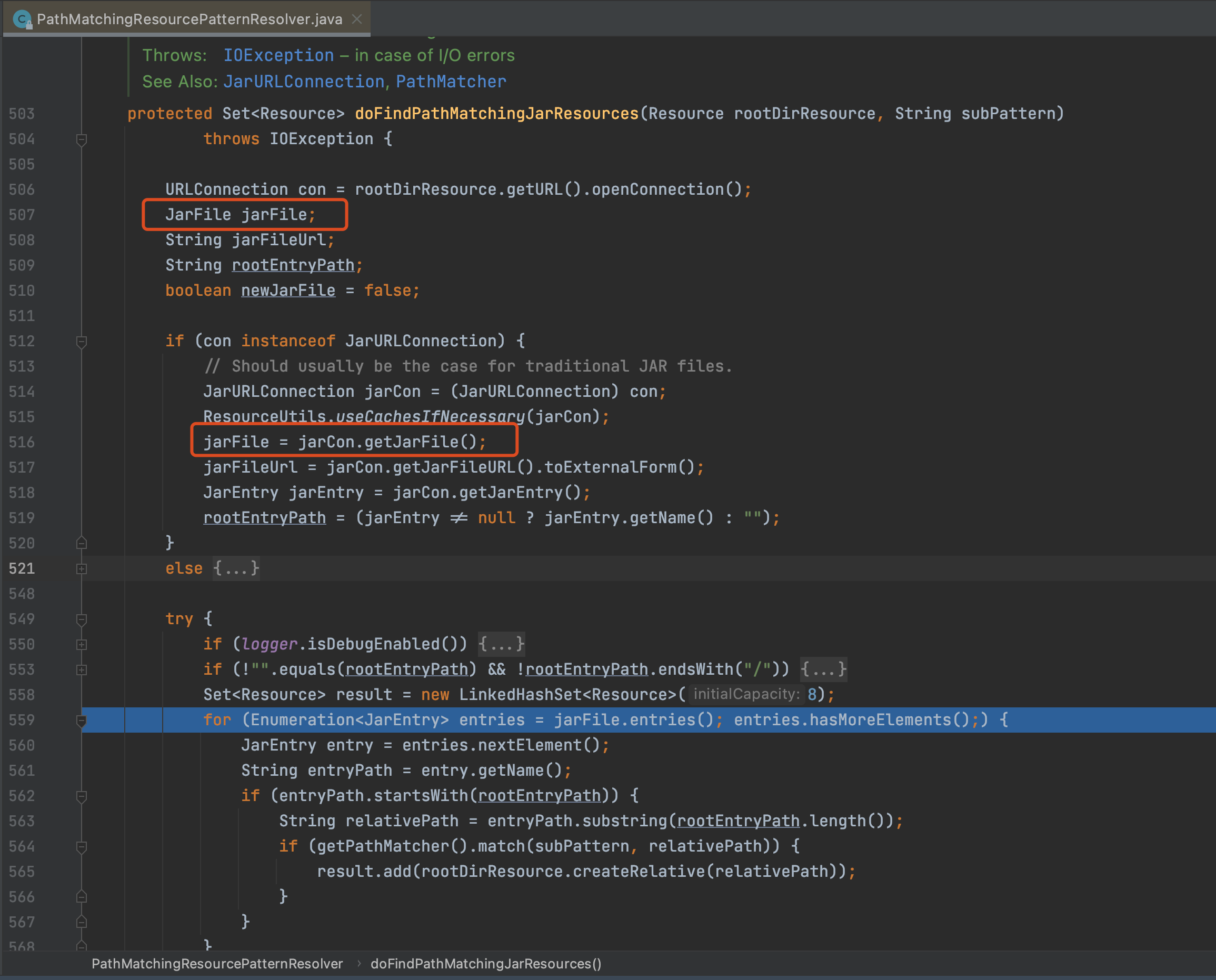Click the 'logger' field on line 550
This screenshot has width=1216, height=980.
coord(270,644)
